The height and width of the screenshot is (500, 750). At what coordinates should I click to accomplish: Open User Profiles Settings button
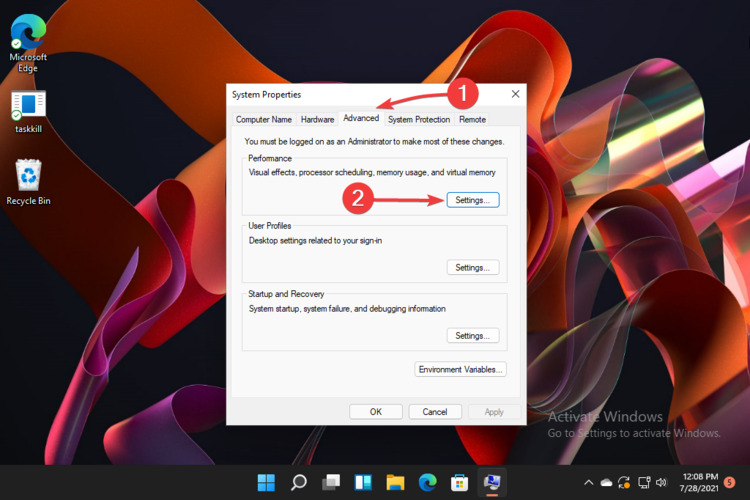pyautogui.click(x=472, y=268)
